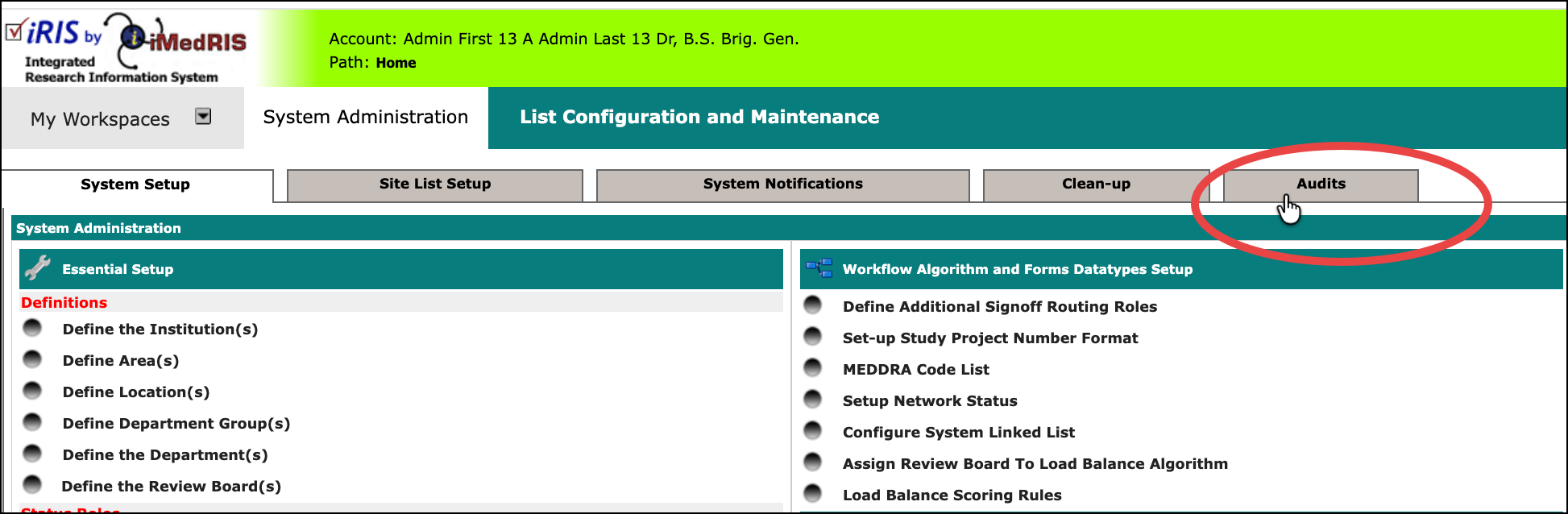This screenshot has height=514, width=1568.
Task: Click bullet beside Load Balance Scoring Rules
Action: tap(812, 493)
